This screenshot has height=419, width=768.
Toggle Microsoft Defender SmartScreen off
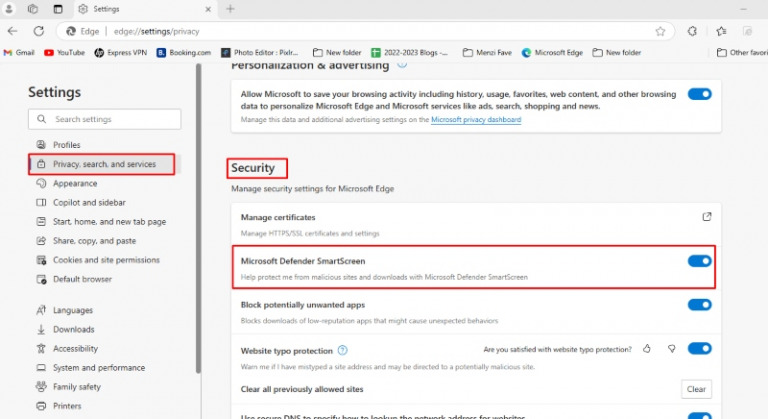click(699, 261)
